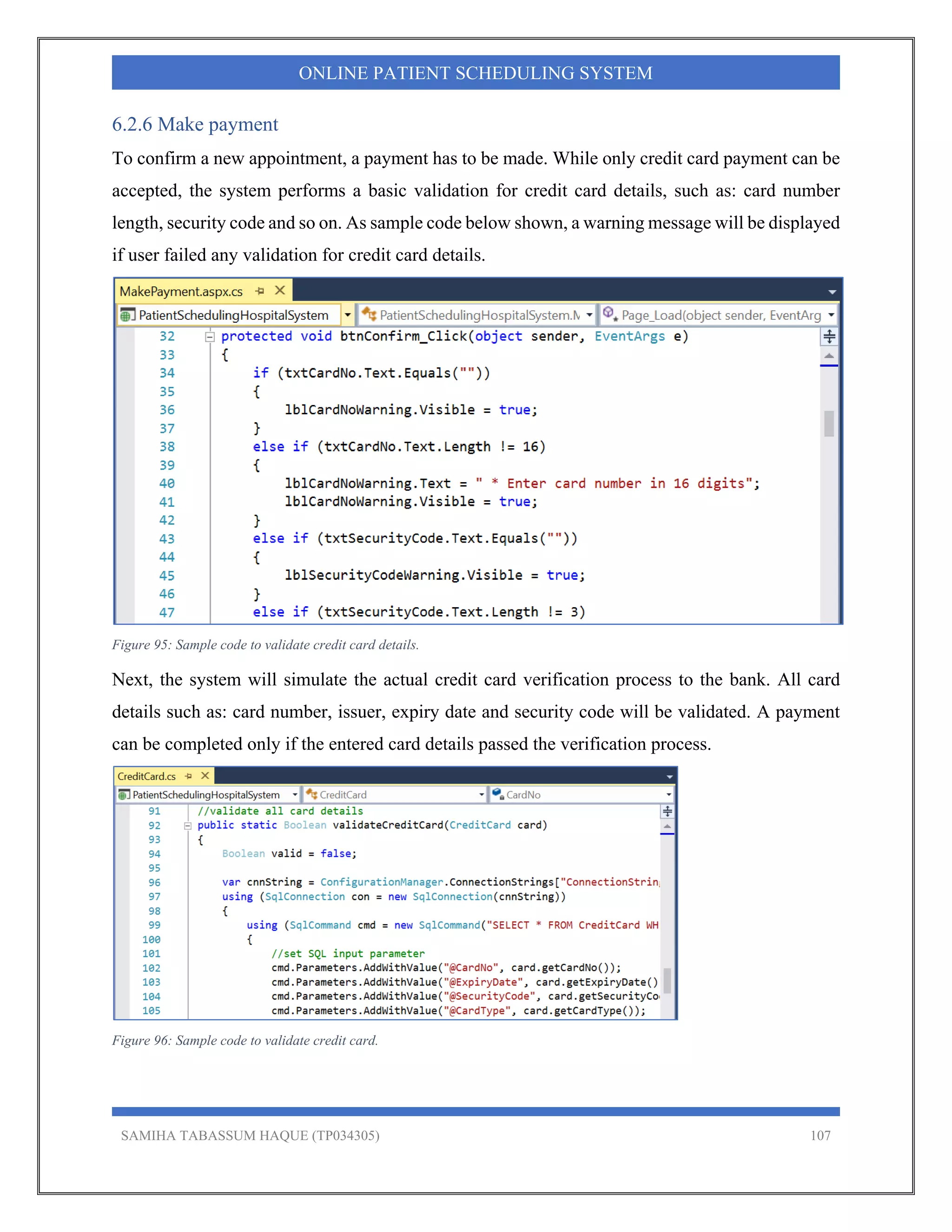Collapse the btnConfirm_Click method outline

coord(210,337)
